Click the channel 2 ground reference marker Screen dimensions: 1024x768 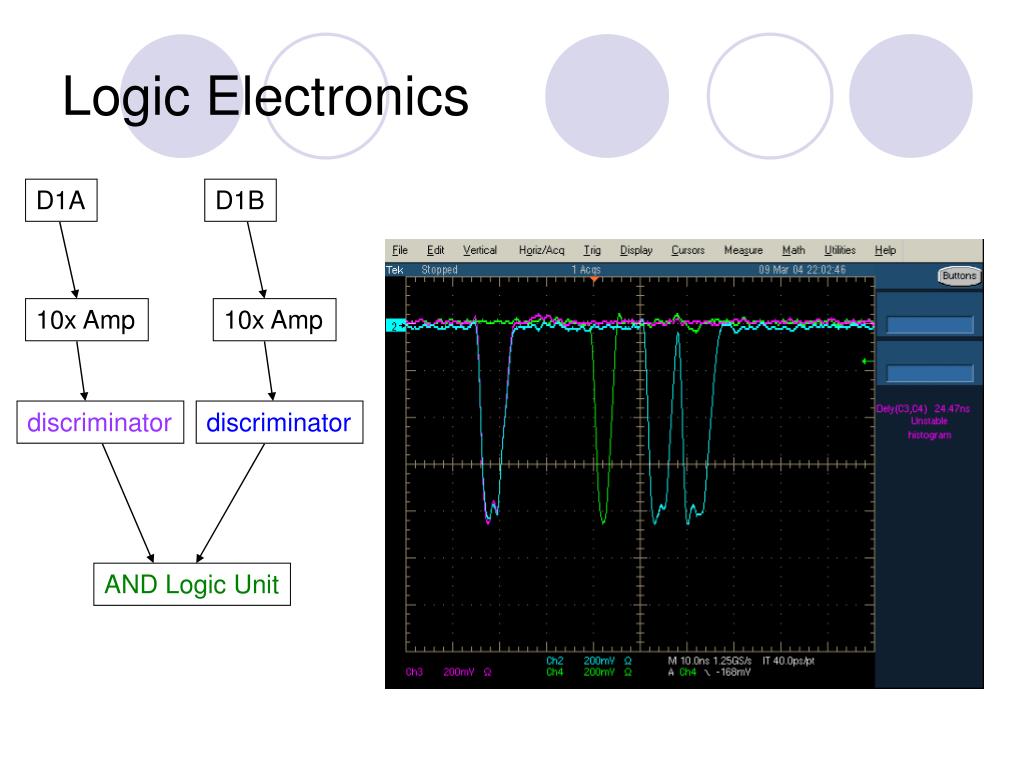[395, 325]
